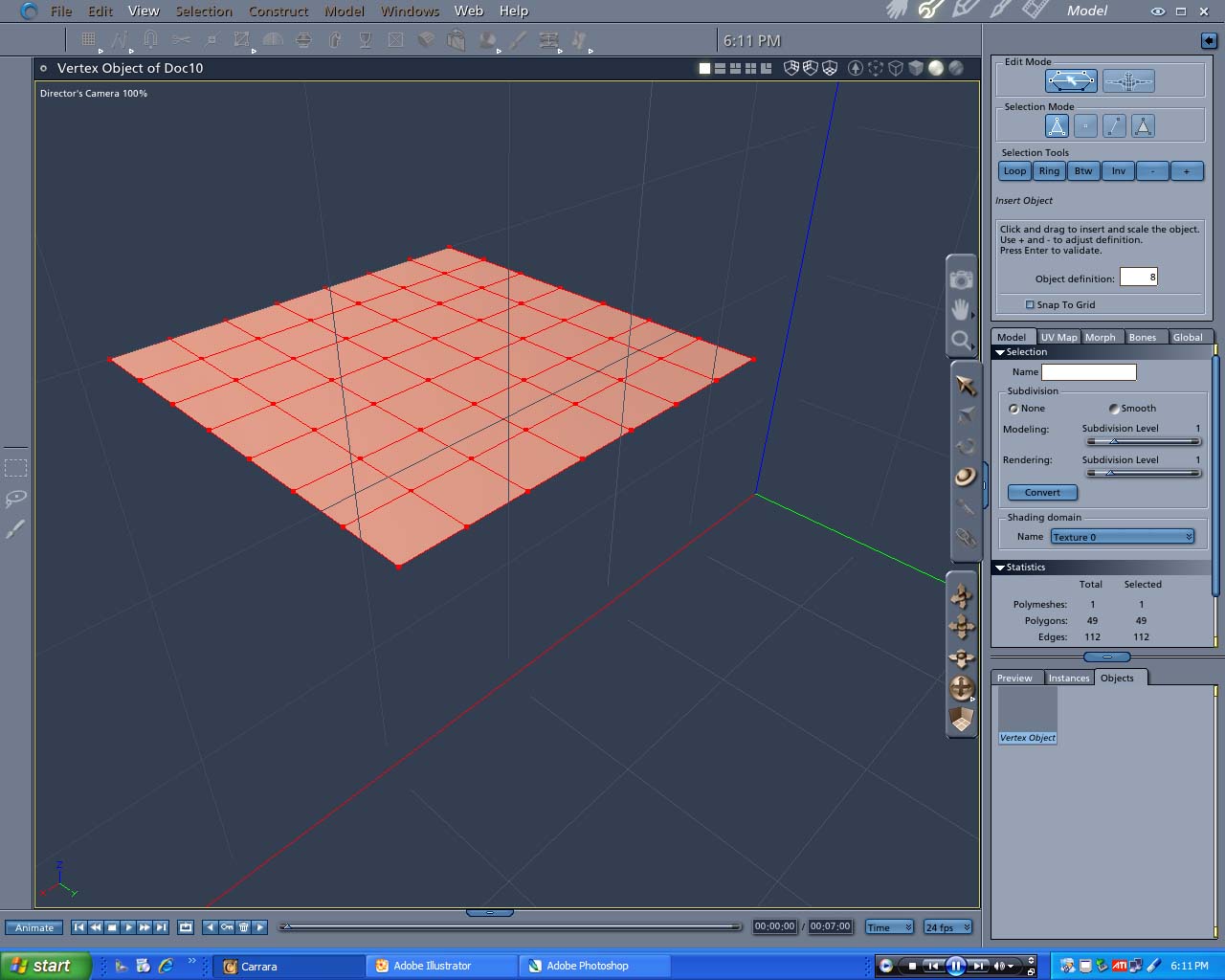Screen dimensions: 1225x980
Task: Select the None subdivision option
Action: click(1013, 409)
